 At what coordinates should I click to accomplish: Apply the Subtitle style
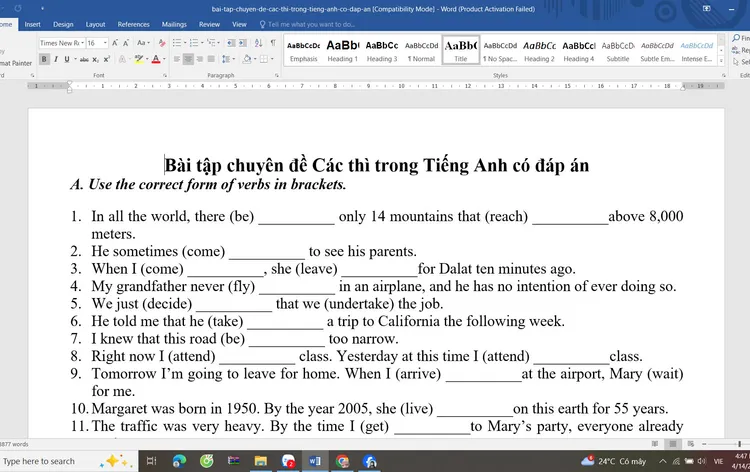click(x=618, y=50)
